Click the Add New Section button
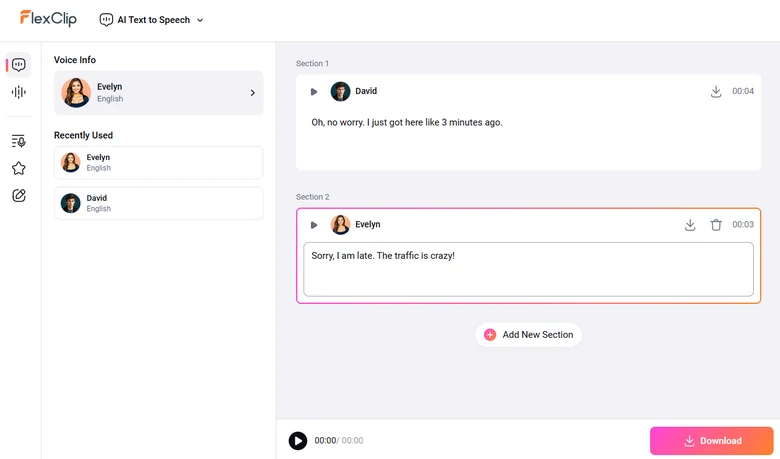The width and height of the screenshot is (780, 459). pos(528,335)
